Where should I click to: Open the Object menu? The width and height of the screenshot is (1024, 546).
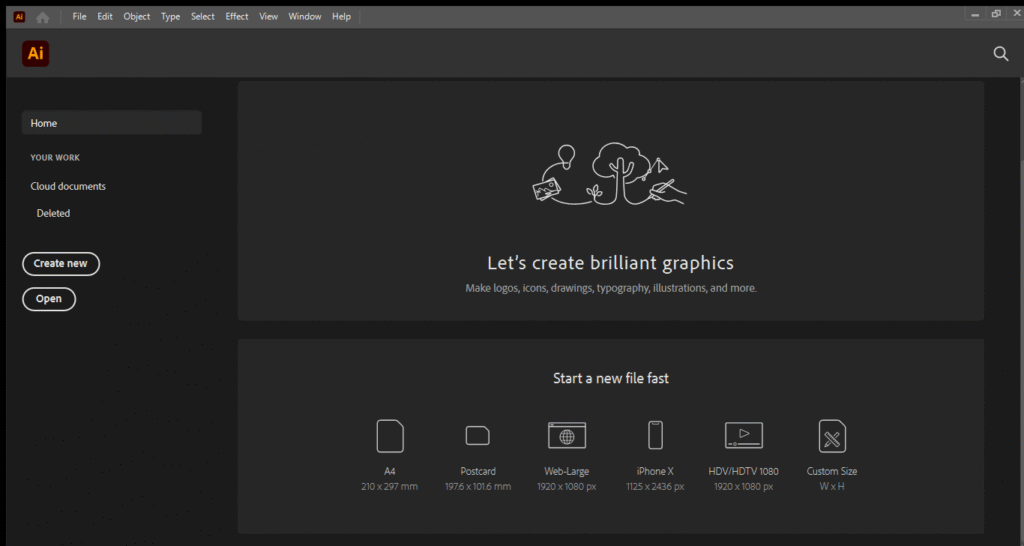click(137, 17)
